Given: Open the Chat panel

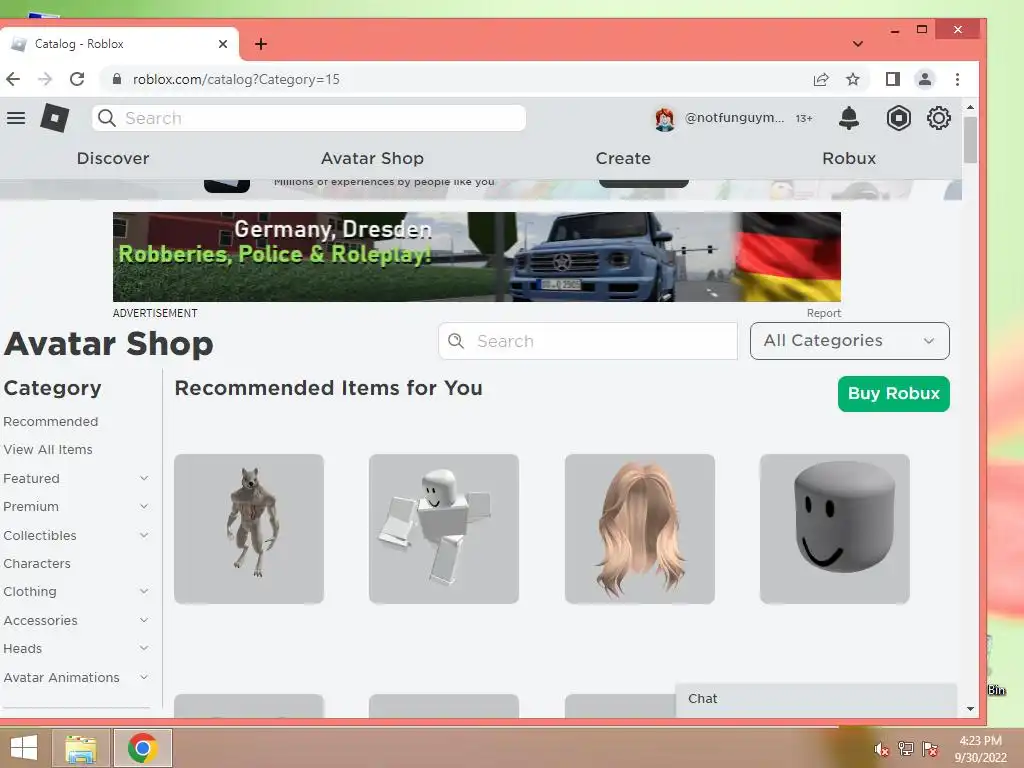Looking at the screenshot, I should [x=816, y=699].
